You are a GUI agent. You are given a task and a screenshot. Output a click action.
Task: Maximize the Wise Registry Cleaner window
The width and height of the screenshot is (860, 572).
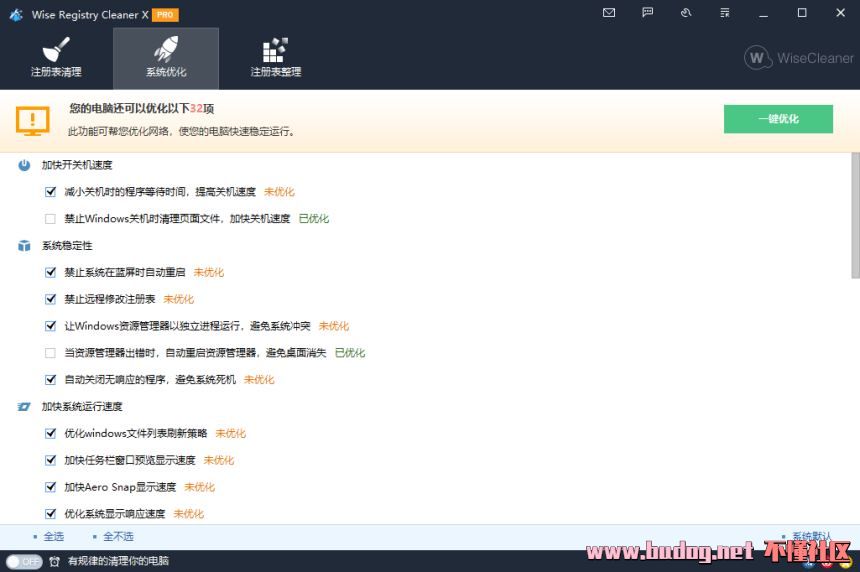(802, 13)
